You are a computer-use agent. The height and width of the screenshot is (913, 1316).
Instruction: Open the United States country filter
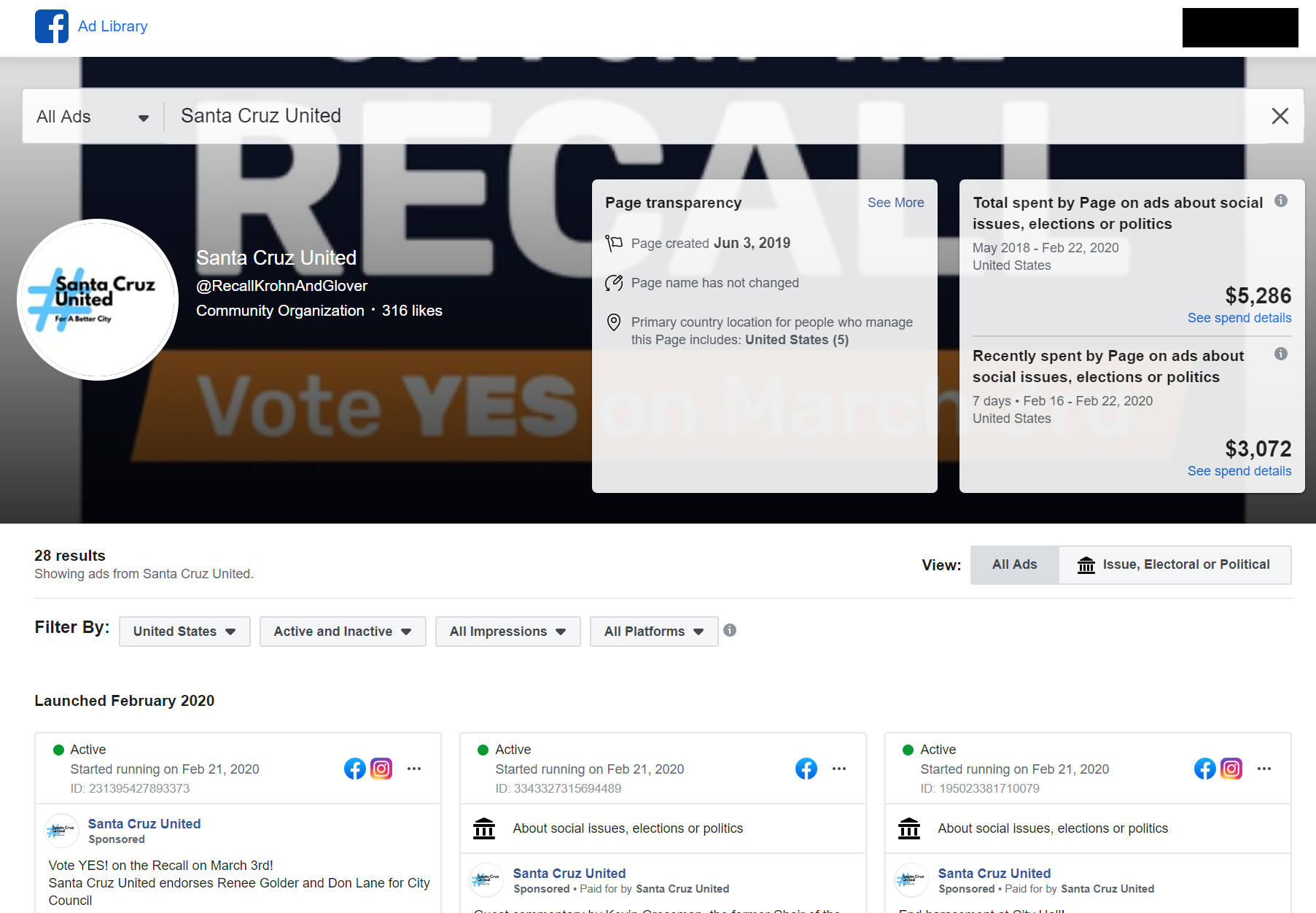coord(184,632)
